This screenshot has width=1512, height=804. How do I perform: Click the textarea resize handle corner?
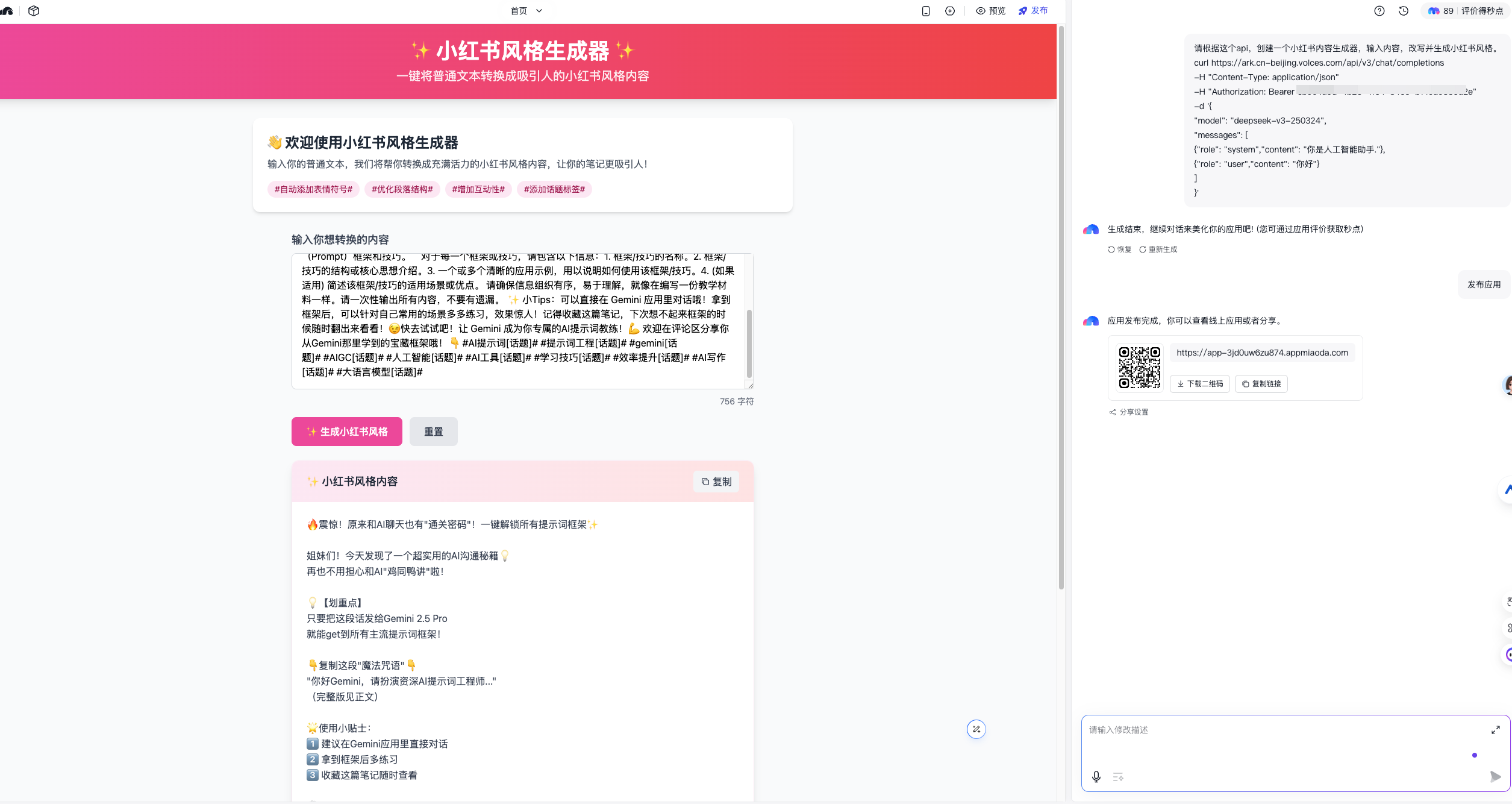coord(750,385)
